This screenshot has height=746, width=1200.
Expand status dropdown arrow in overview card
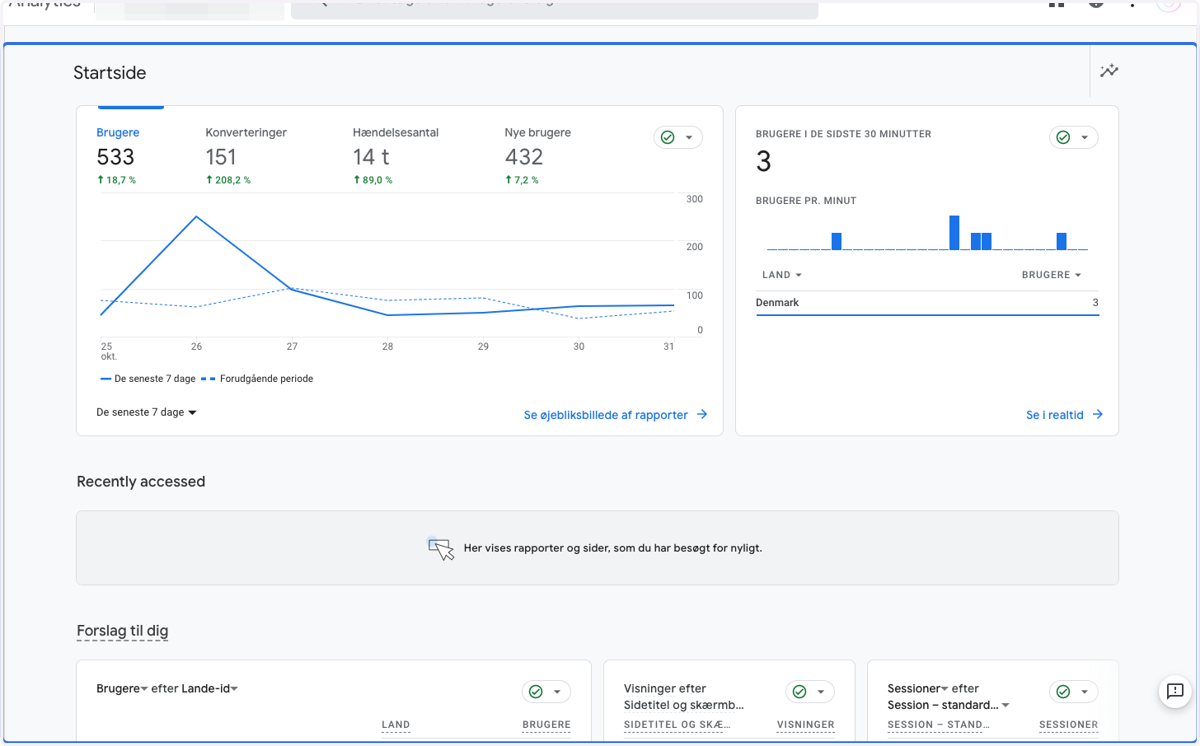click(x=689, y=138)
